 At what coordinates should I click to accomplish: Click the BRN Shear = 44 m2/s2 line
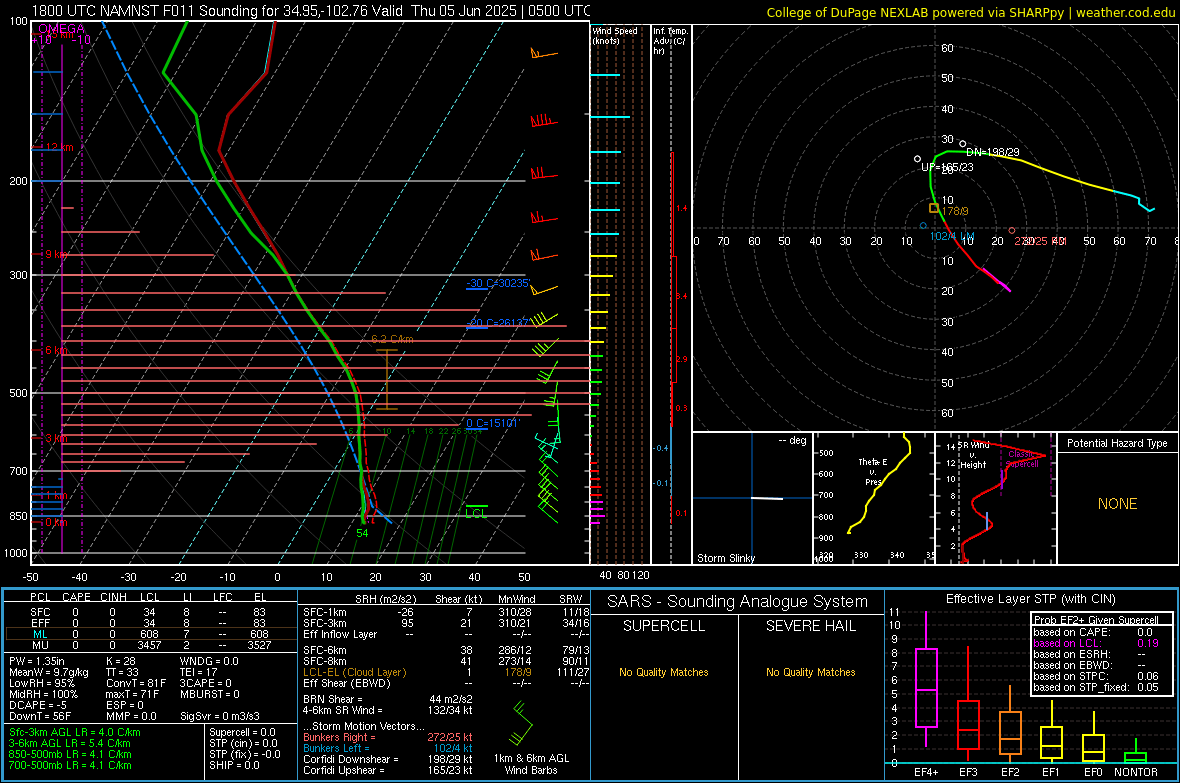pyautogui.click(x=388, y=699)
